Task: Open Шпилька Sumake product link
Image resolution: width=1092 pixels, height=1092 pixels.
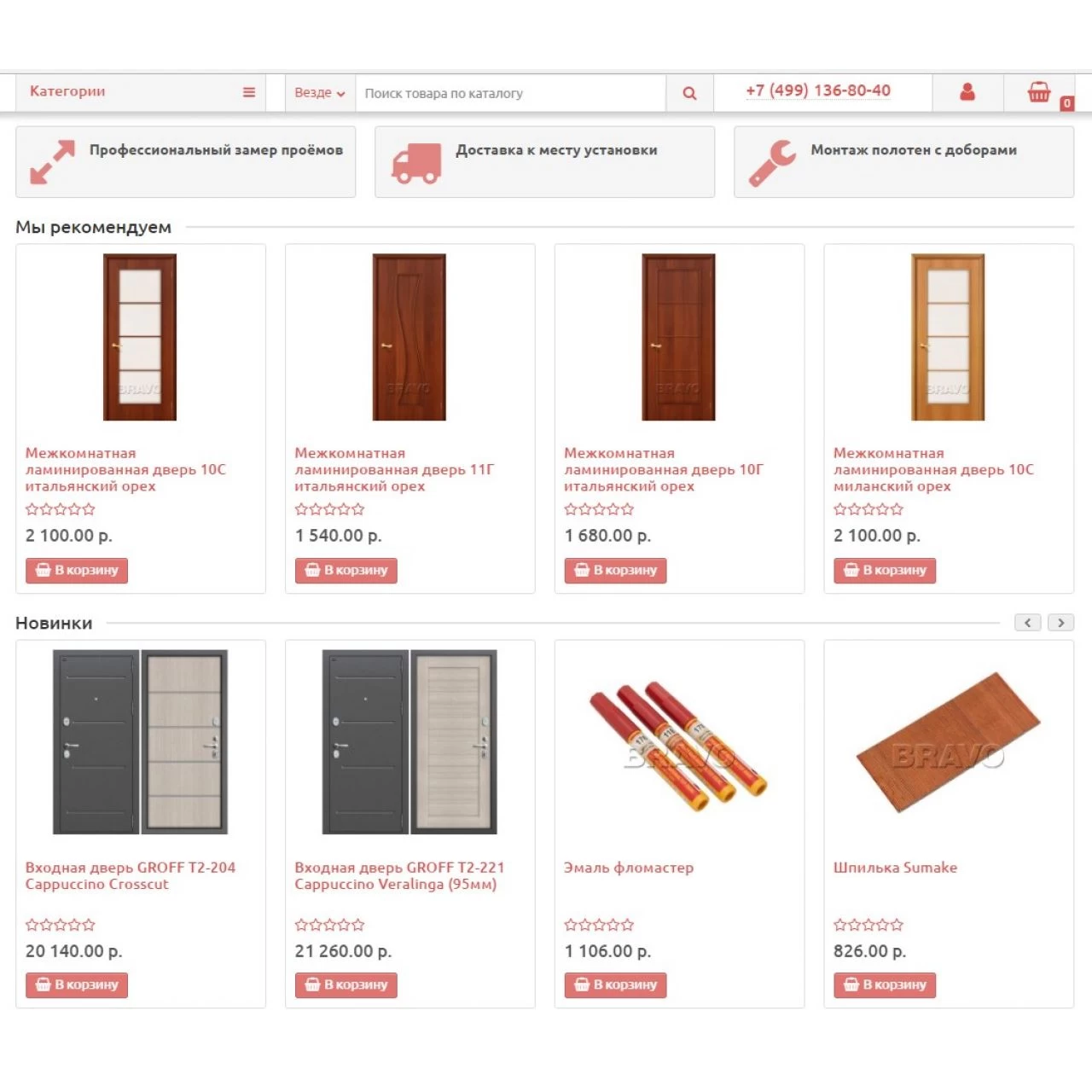Action: tap(895, 868)
